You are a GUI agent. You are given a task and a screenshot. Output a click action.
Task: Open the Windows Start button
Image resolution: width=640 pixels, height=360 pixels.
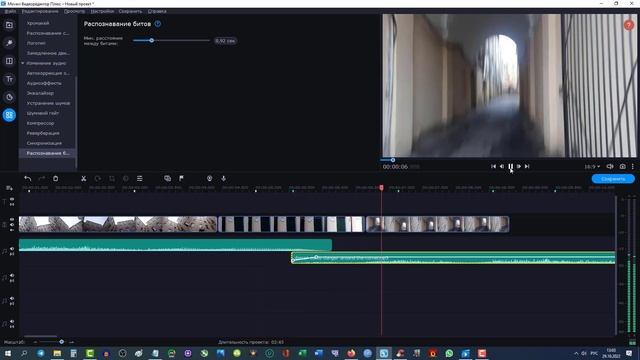(8, 353)
